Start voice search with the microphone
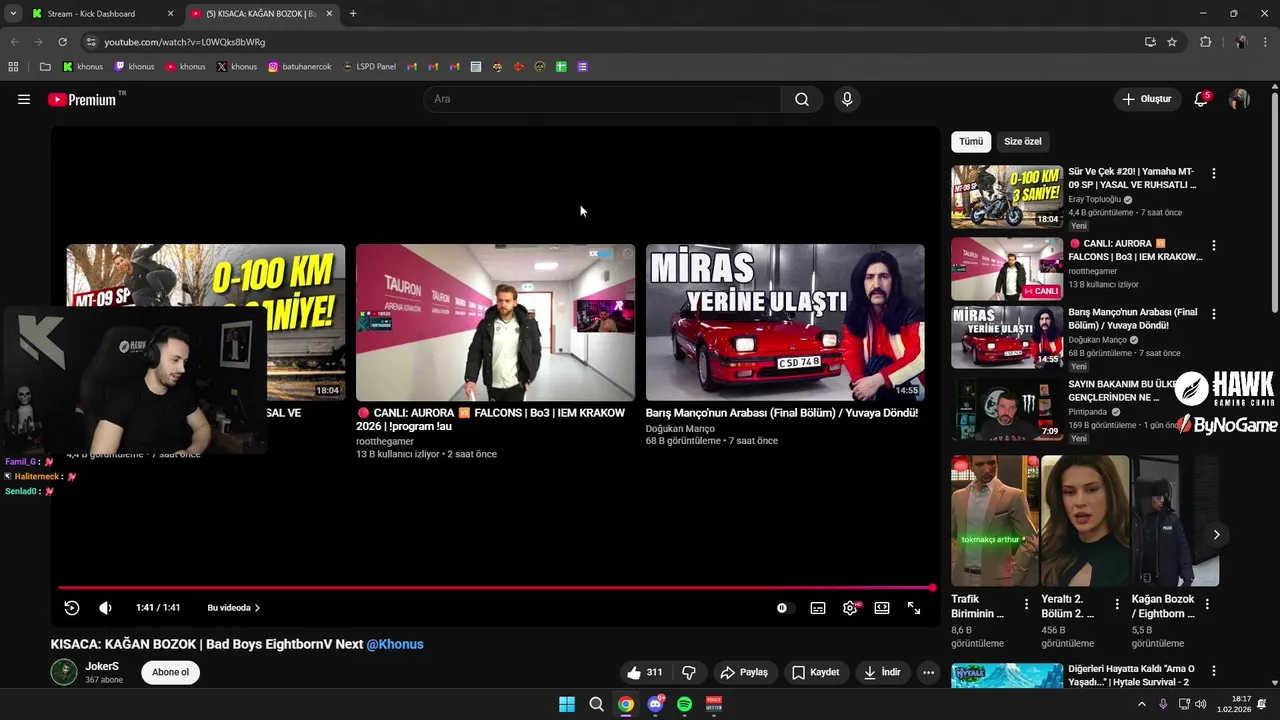 pos(847,99)
